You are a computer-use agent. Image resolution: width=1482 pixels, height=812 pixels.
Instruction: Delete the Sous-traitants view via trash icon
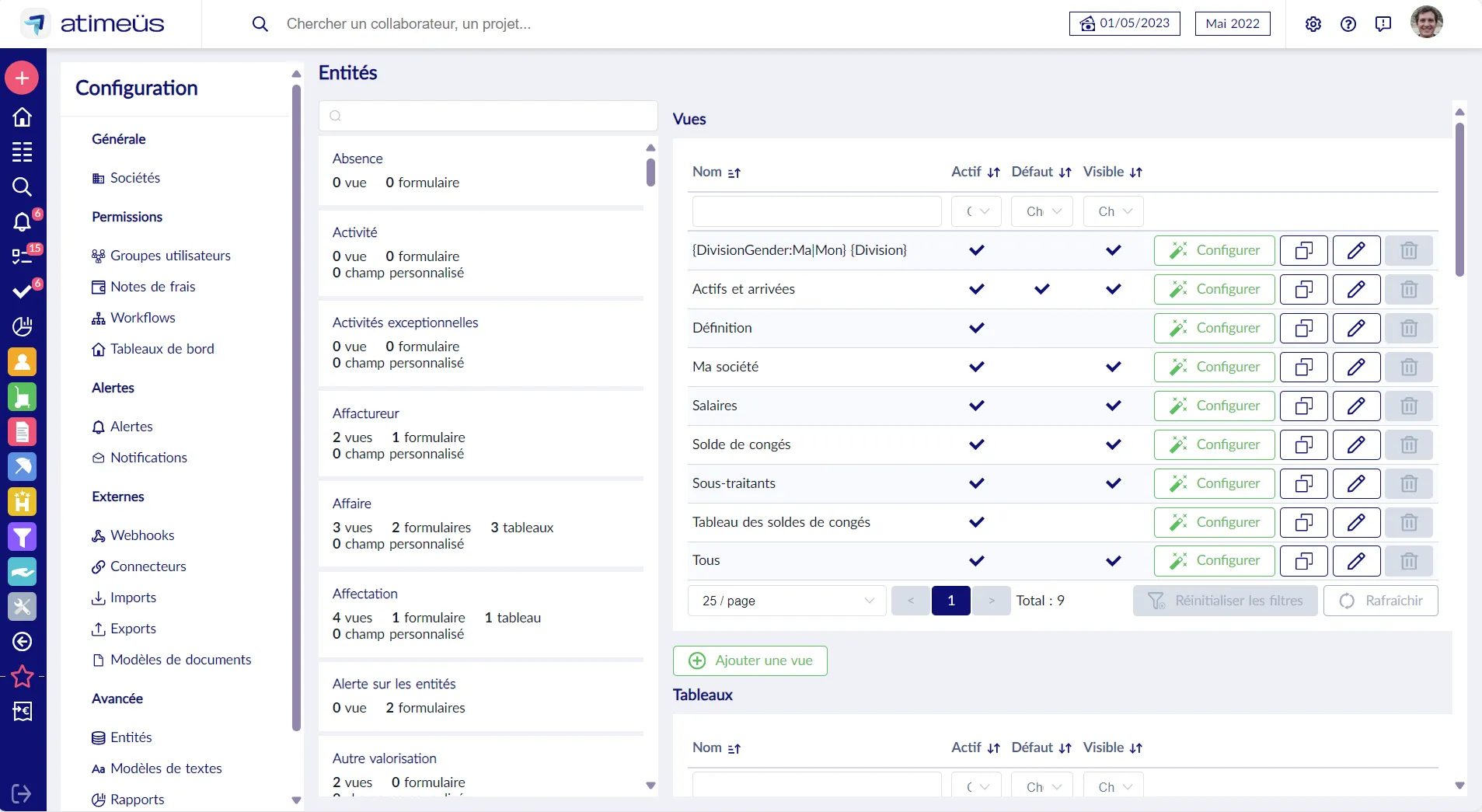(x=1409, y=483)
